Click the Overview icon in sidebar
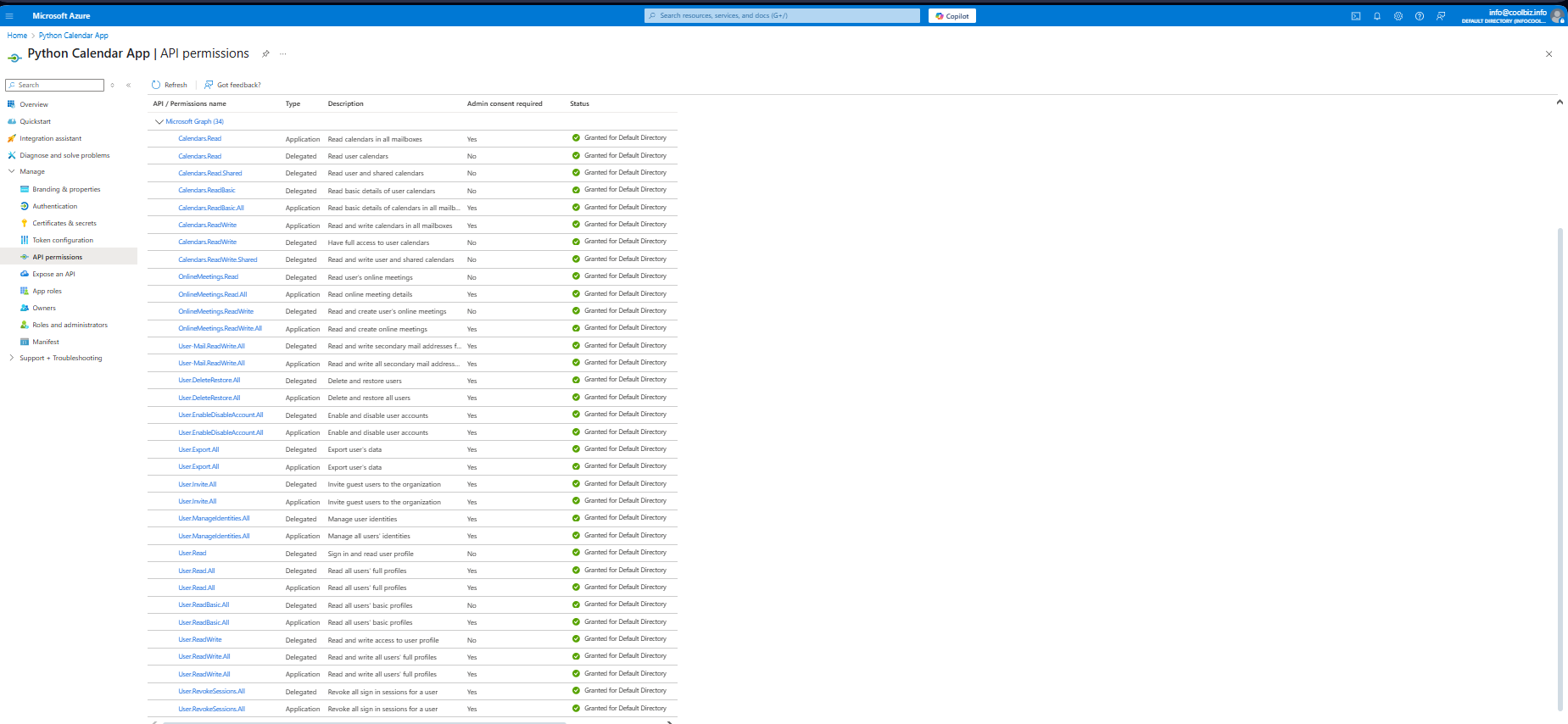Image resolution: width=1568 pixels, height=724 pixels. pyautogui.click(x=12, y=104)
